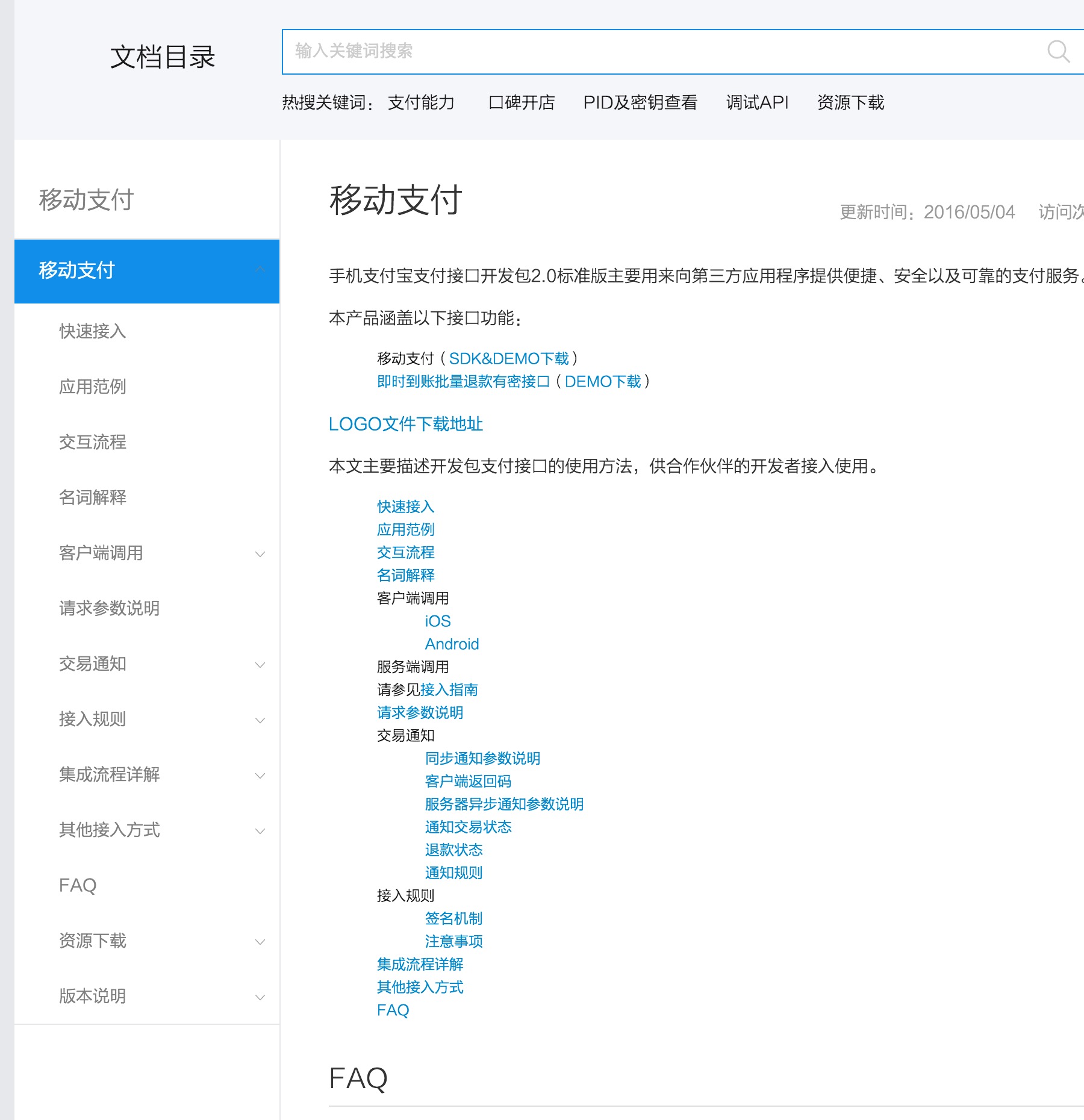Open 交互流程 in the sidebar

[x=93, y=442]
